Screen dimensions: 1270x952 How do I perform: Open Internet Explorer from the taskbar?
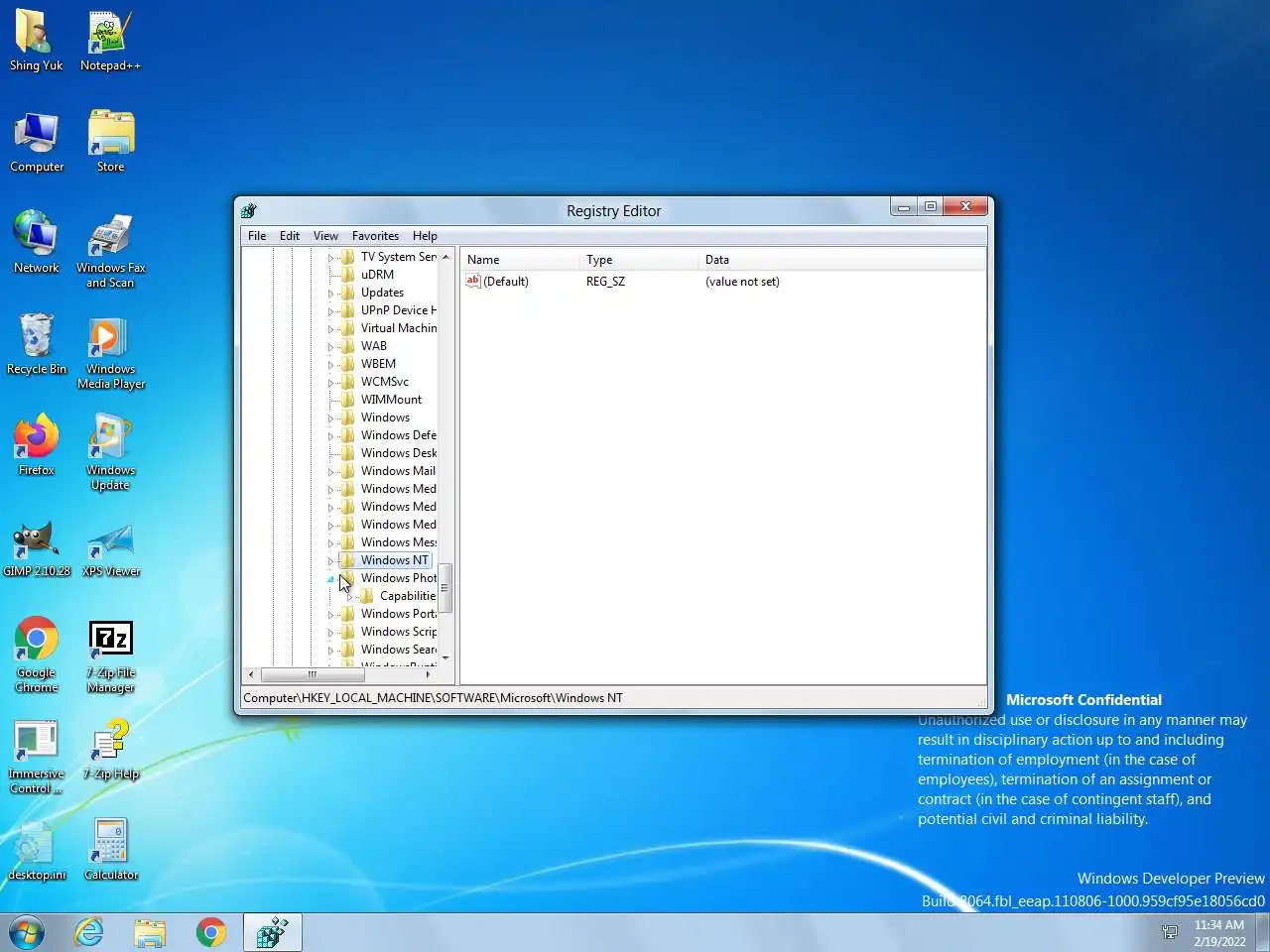(x=89, y=932)
